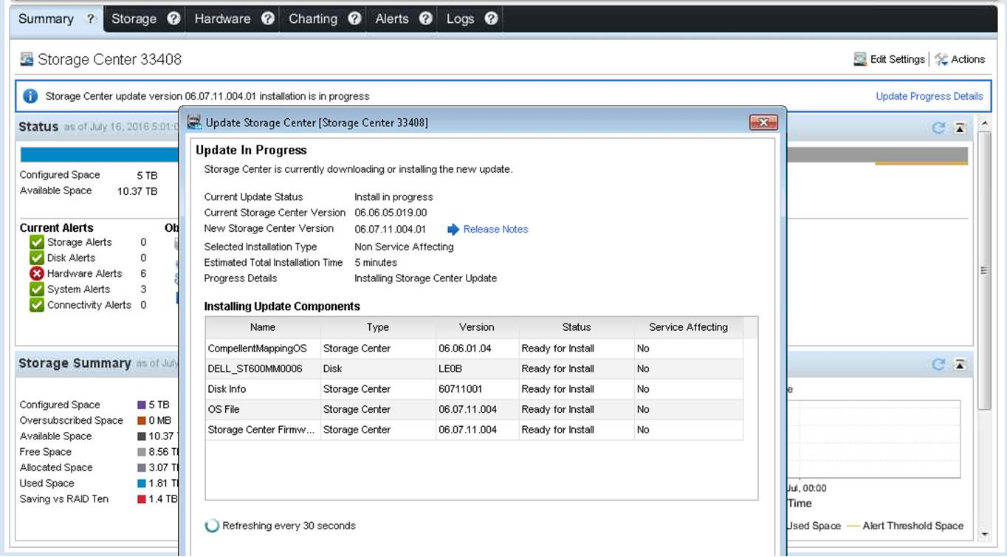Click Edit Settings button
Image resolution: width=1007 pixels, height=557 pixels.
(x=889, y=59)
